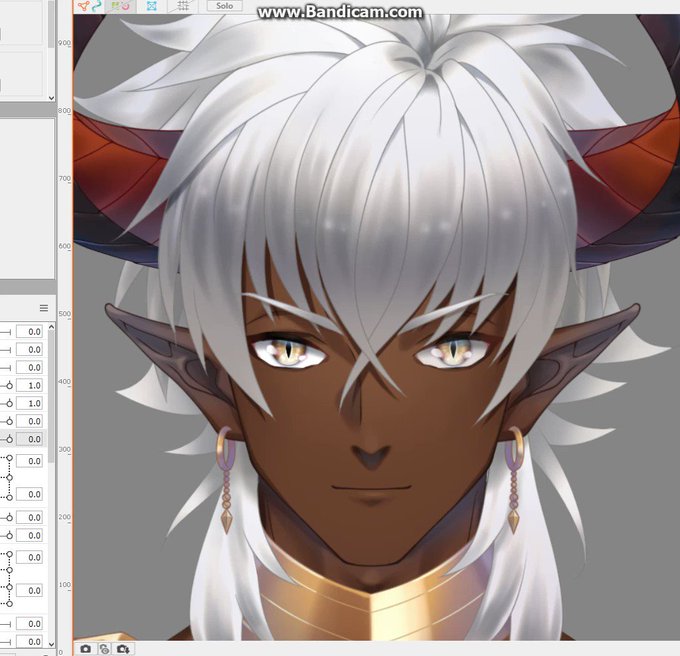The width and height of the screenshot is (680, 656).
Task: Open the parameter panel hamburger menu
Action: point(44,308)
